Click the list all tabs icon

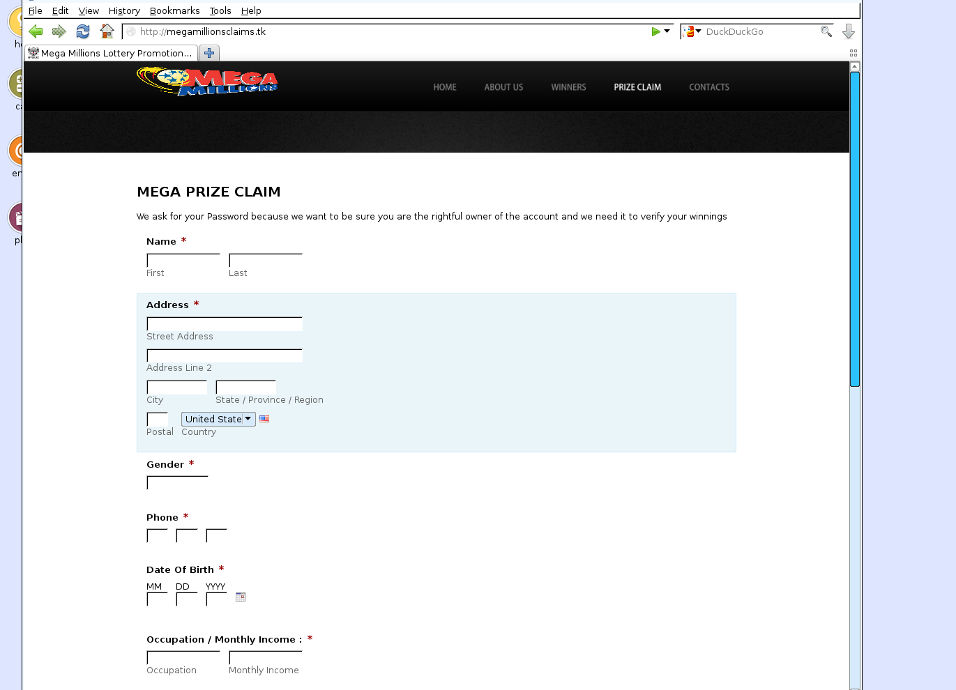point(853,53)
